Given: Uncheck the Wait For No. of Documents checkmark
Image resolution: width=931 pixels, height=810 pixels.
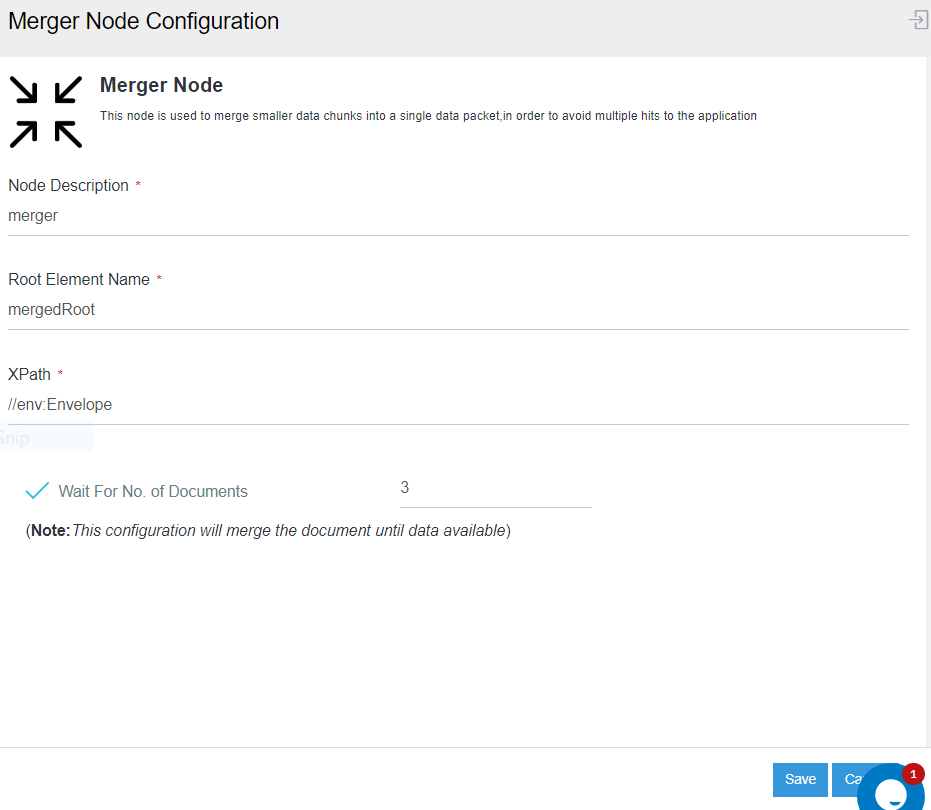Looking at the screenshot, I should pos(37,491).
